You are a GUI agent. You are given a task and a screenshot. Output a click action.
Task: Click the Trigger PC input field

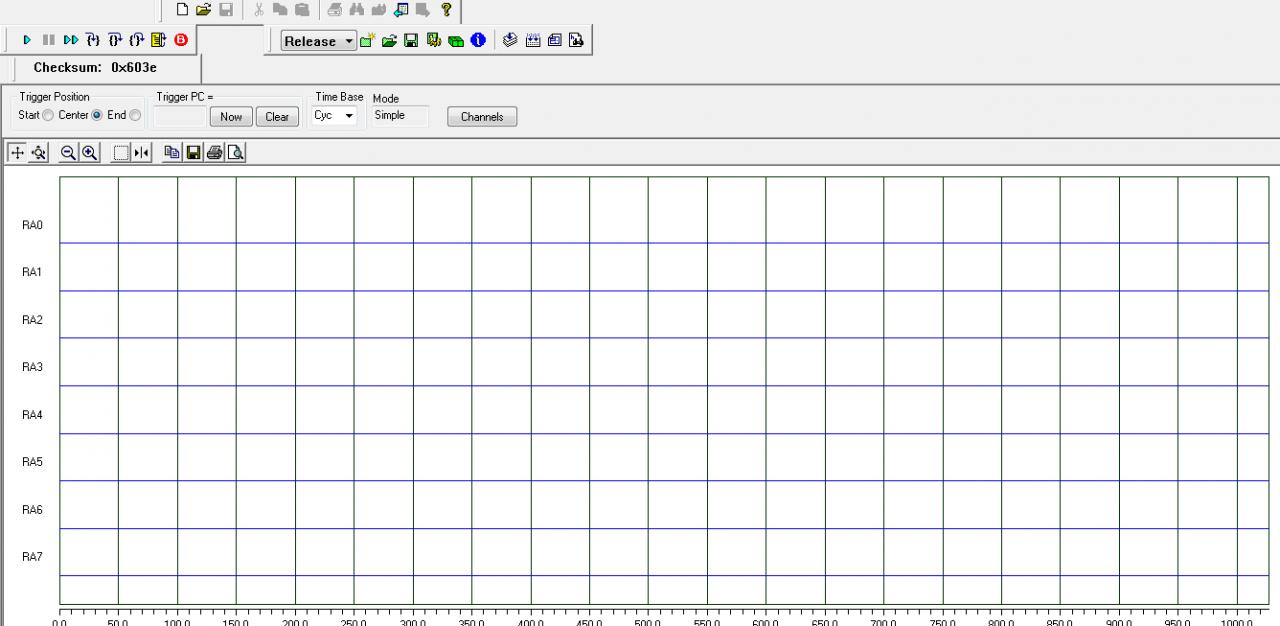coord(180,116)
